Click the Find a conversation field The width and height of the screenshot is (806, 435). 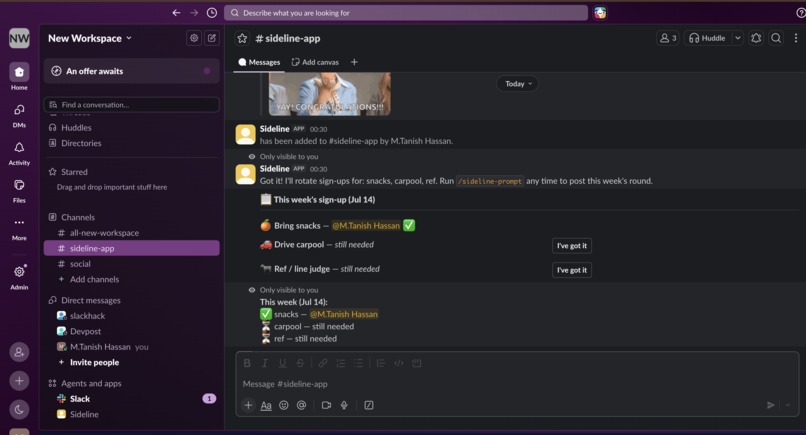pos(132,104)
